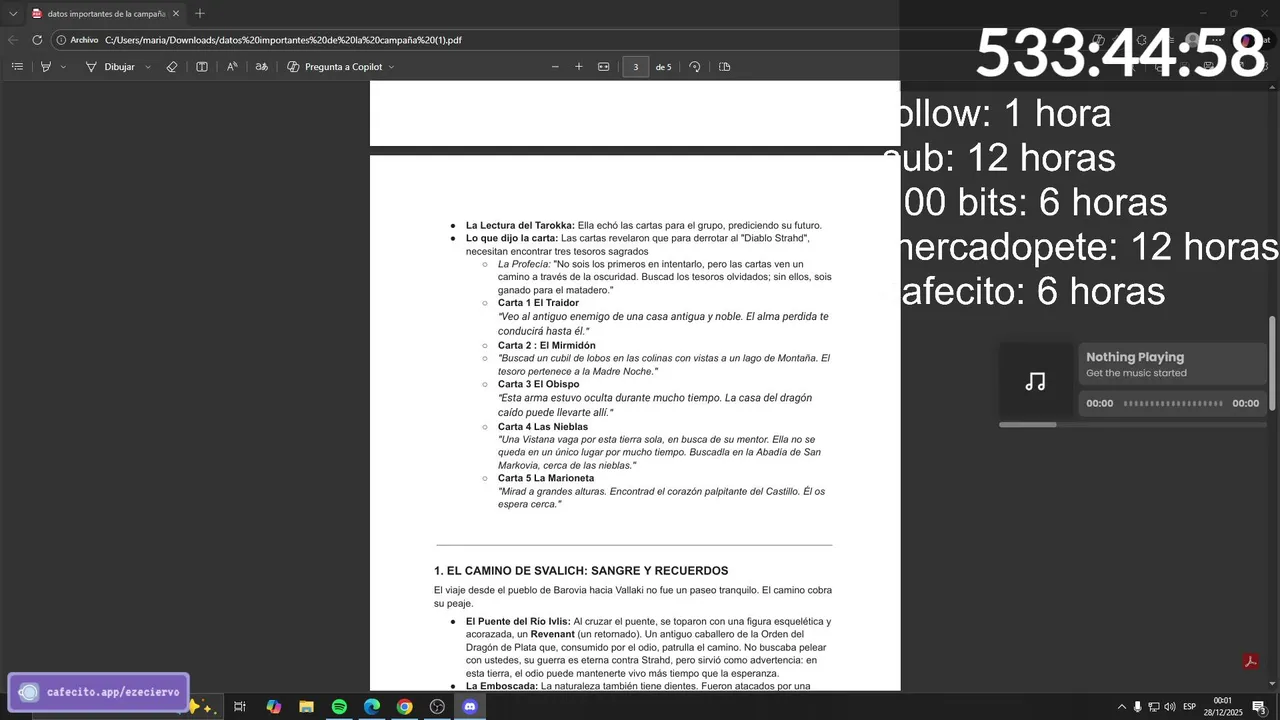The height and width of the screenshot is (720, 1280).
Task: Expand hidden system tray icons
Action: point(1121,707)
